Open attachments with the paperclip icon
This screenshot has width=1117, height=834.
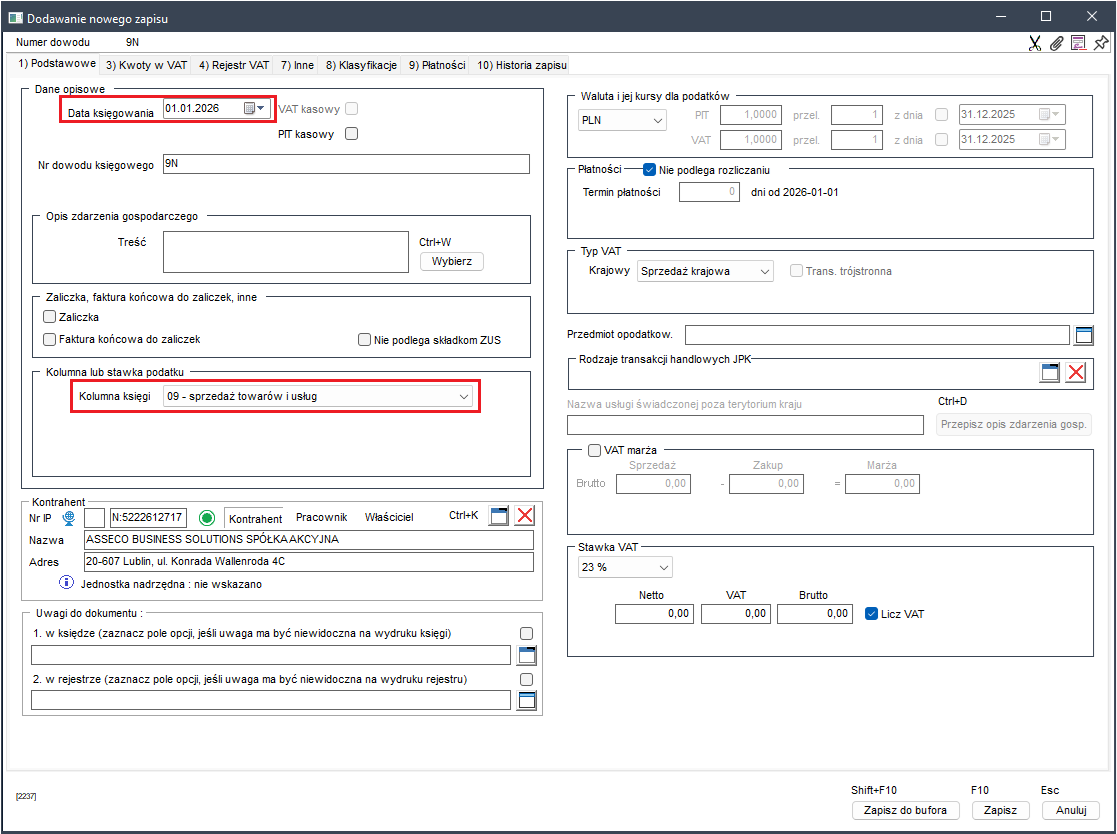(x=1056, y=43)
